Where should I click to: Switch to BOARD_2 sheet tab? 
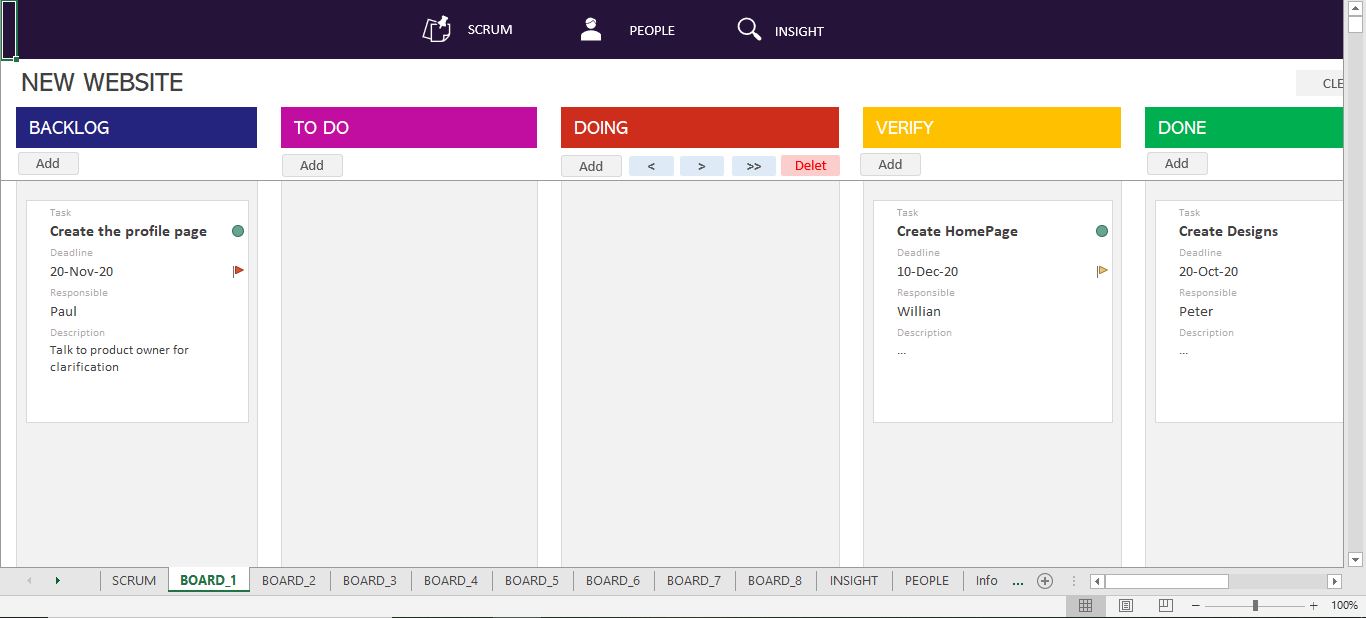(289, 581)
